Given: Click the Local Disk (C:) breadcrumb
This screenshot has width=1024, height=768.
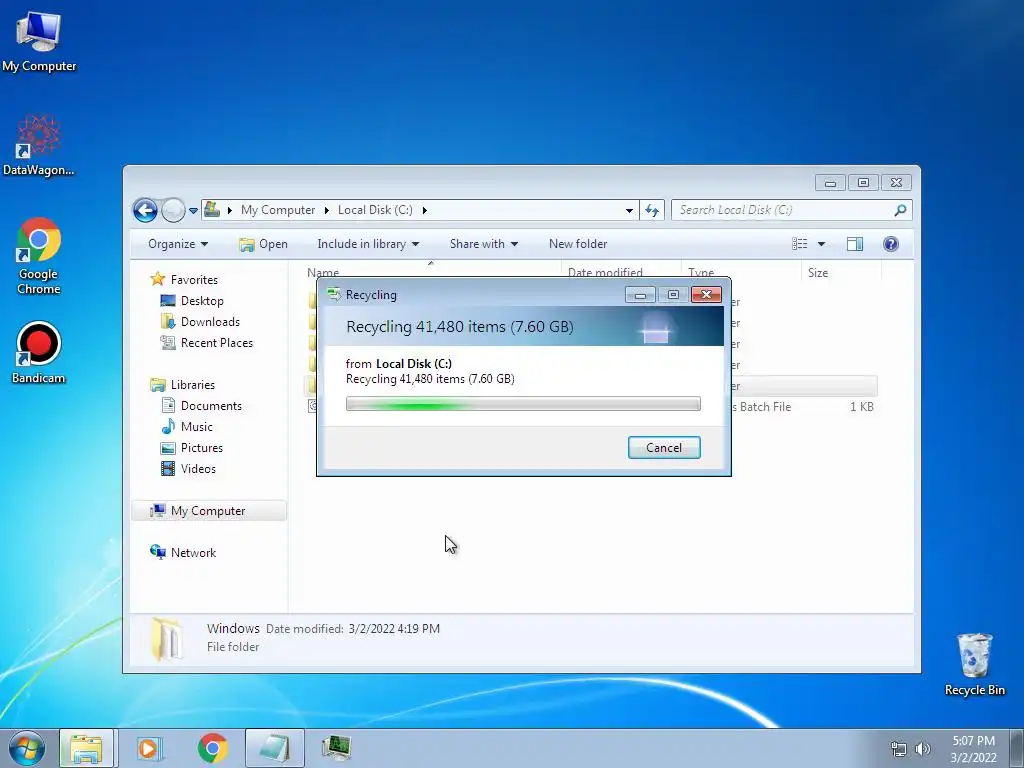Looking at the screenshot, I should pyautogui.click(x=375, y=210).
